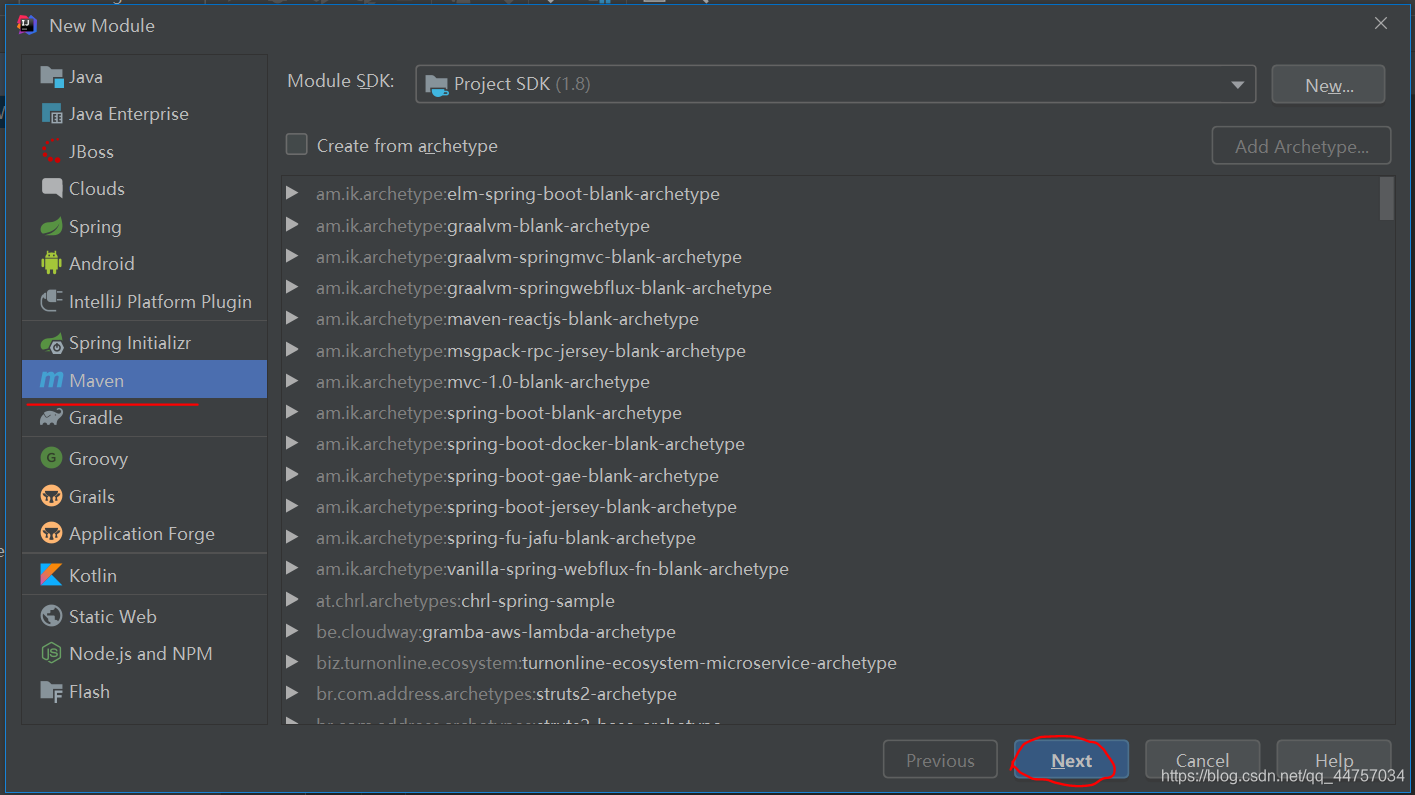
Task: Click the Spring Initializr icon
Action: (x=52, y=343)
